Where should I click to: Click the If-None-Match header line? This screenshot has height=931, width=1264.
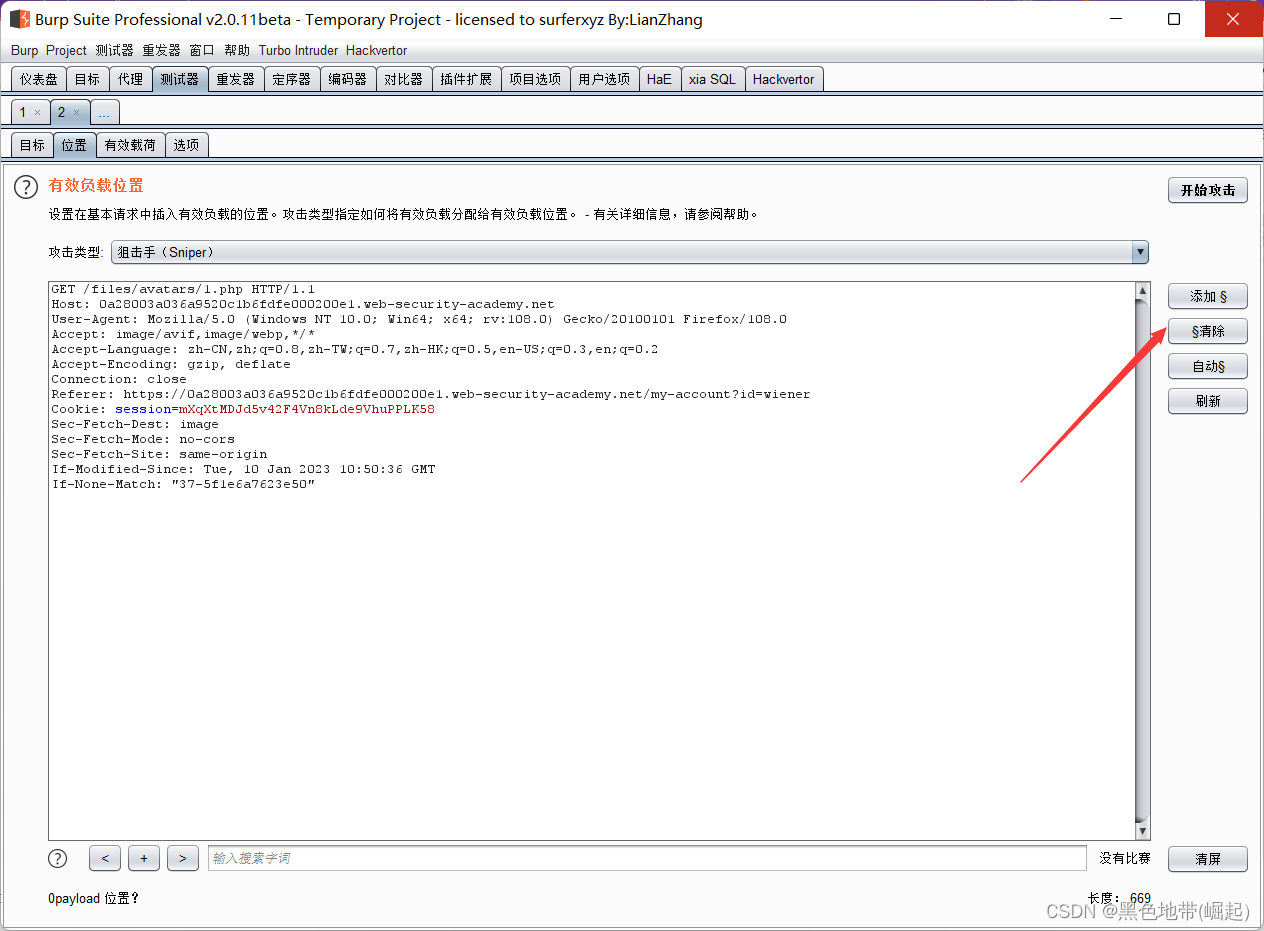click(x=183, y=484)
